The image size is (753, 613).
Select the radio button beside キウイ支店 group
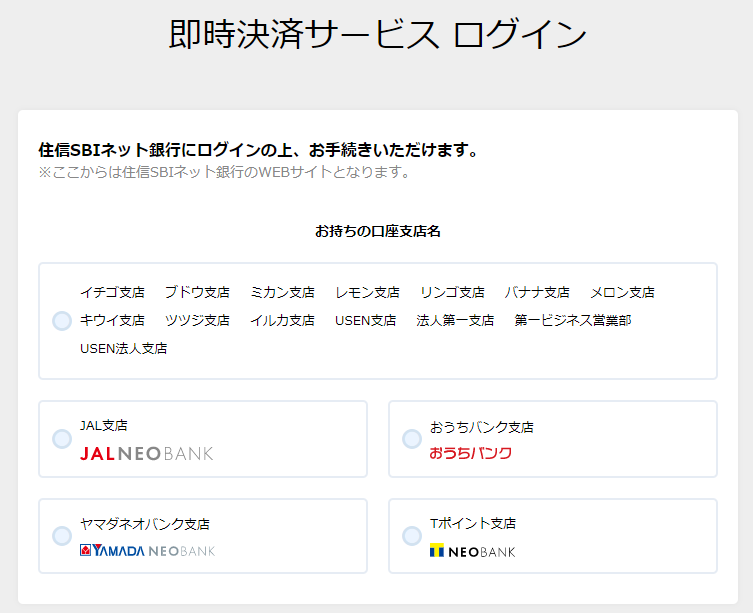coord(62,321)
